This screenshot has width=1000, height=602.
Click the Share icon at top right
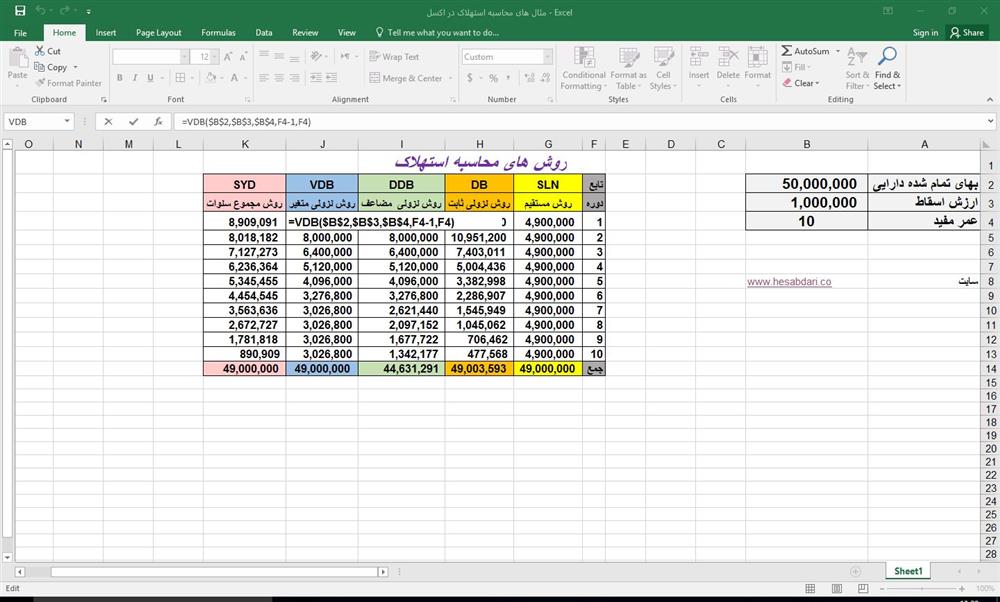coord(966,32)
